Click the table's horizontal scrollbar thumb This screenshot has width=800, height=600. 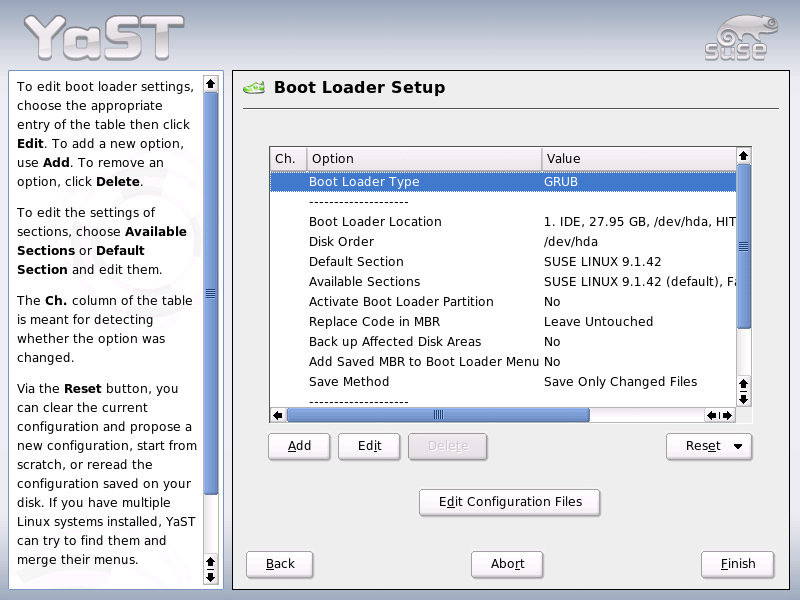click(x=438, y=415)
